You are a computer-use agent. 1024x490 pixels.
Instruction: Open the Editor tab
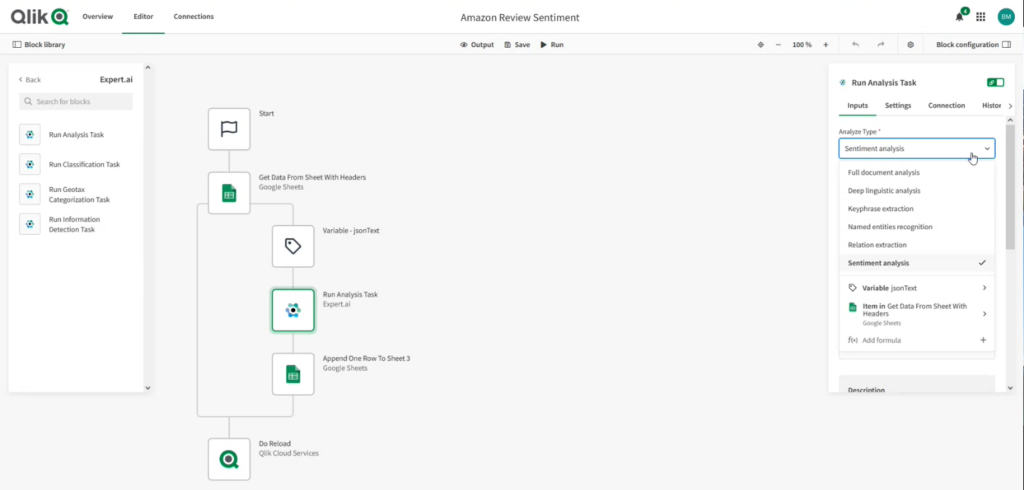143,16
